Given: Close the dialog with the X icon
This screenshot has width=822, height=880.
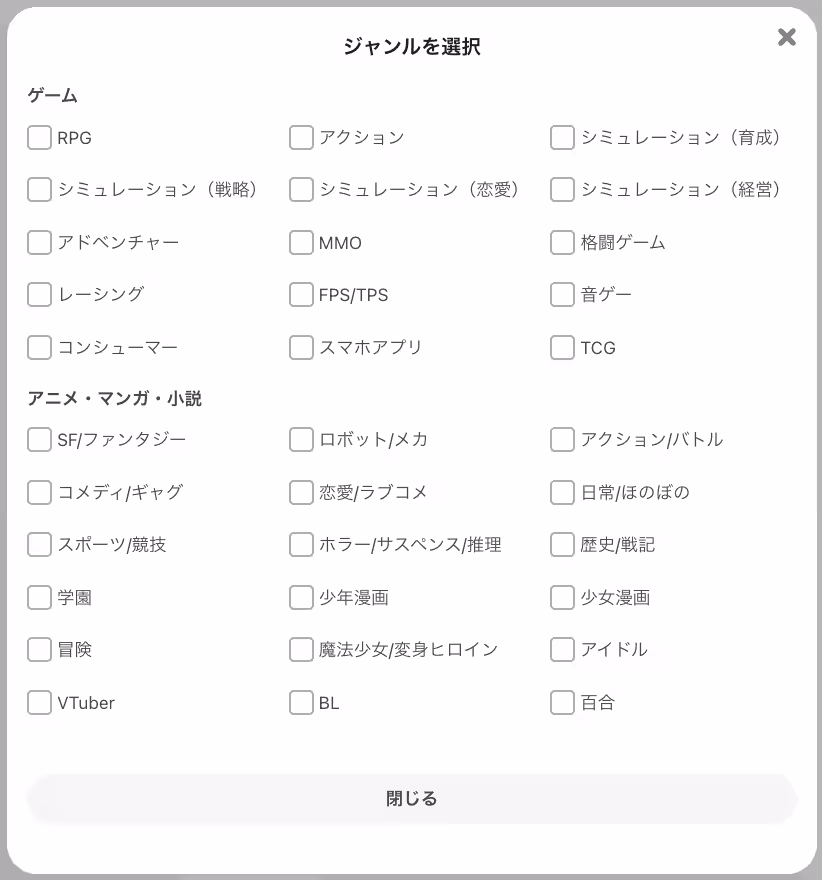Looking at the screenshot, I should (x=786, y=38).
